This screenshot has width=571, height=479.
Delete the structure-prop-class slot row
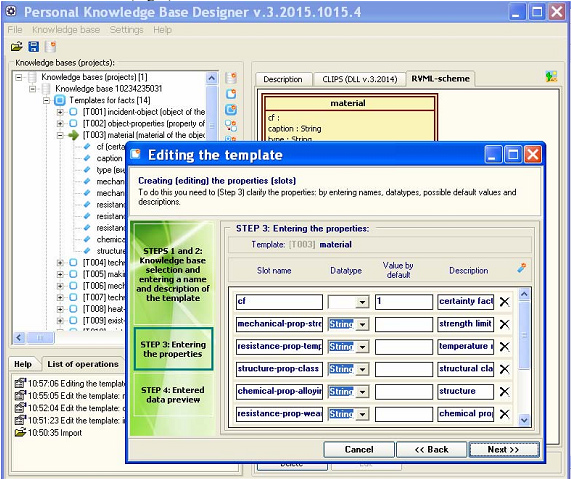(504, 369)
